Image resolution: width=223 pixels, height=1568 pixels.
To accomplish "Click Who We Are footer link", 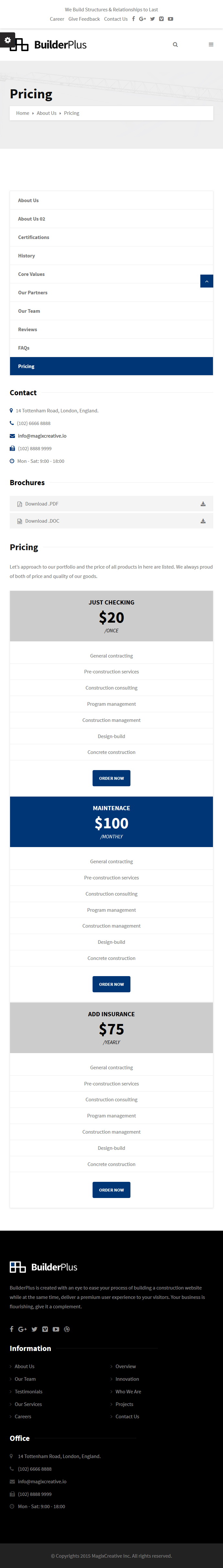I will pos(128,1391).
